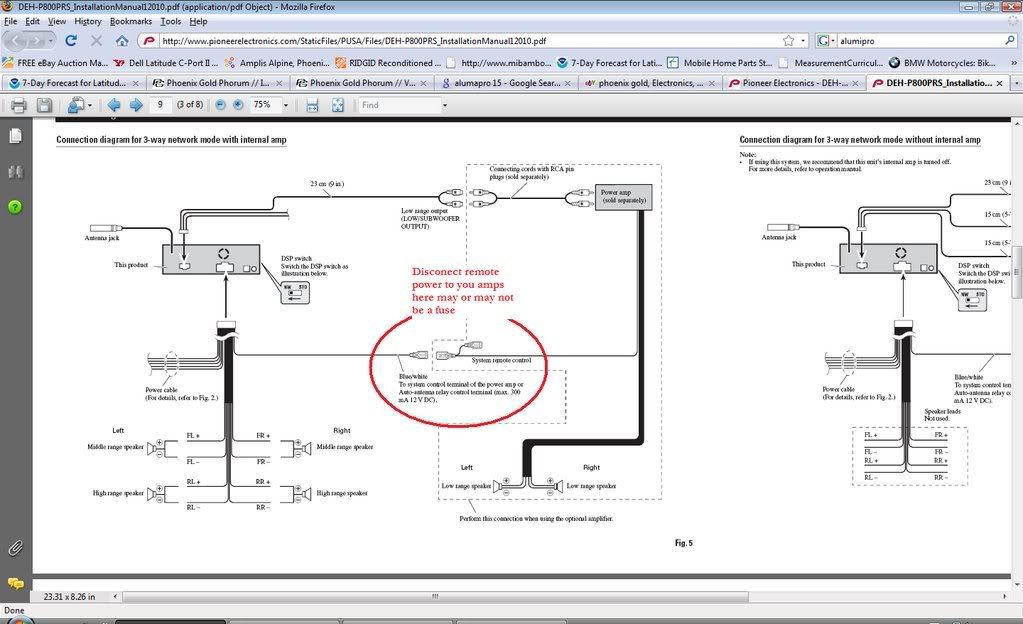Go to next PDF page arrow
This screenshot has width=1023, height=624.
pos(136,105)
